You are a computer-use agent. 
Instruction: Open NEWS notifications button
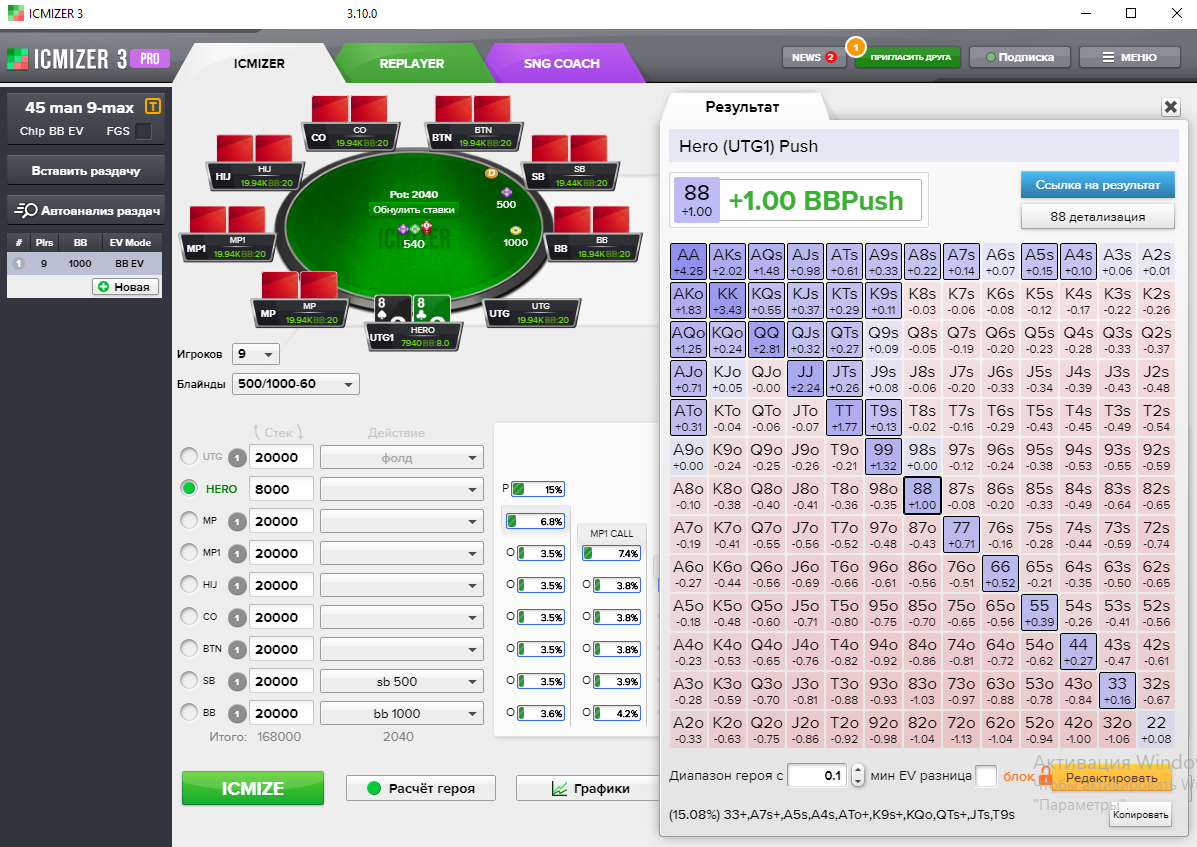(814, 57)
